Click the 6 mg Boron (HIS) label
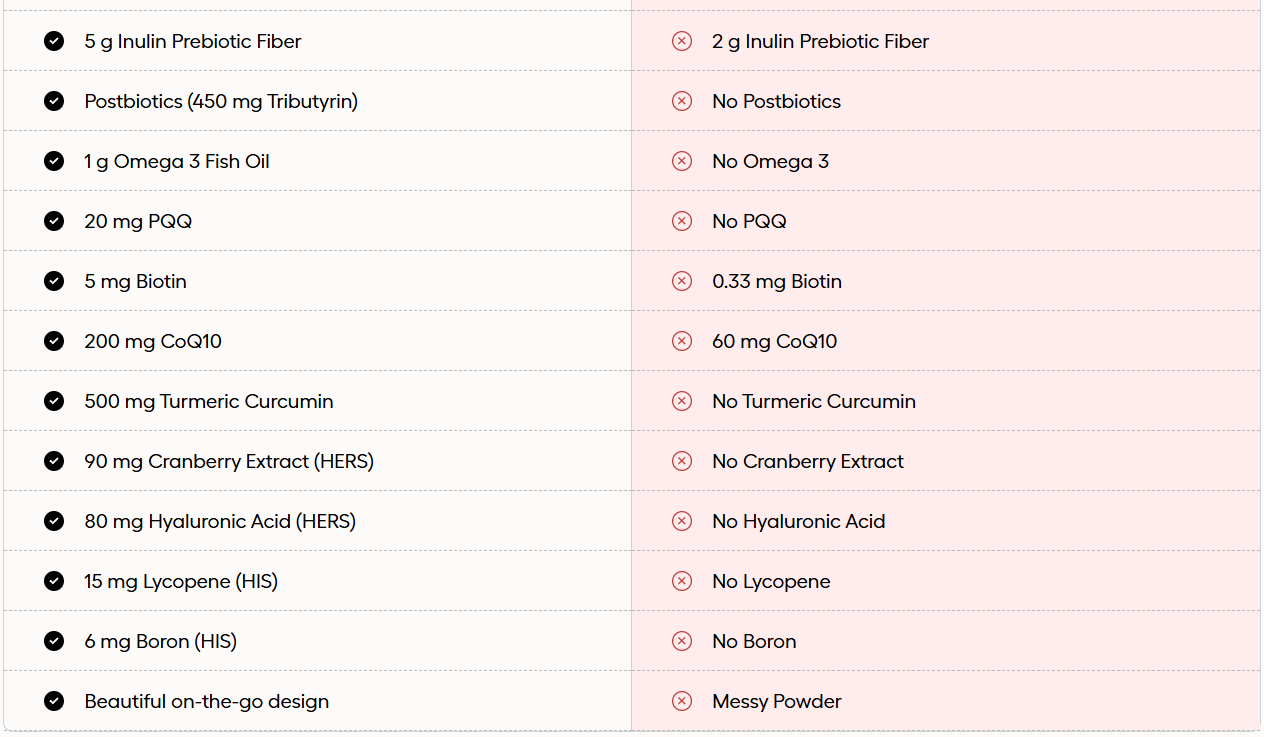The image size is (1264, 737). coord(161,641)
